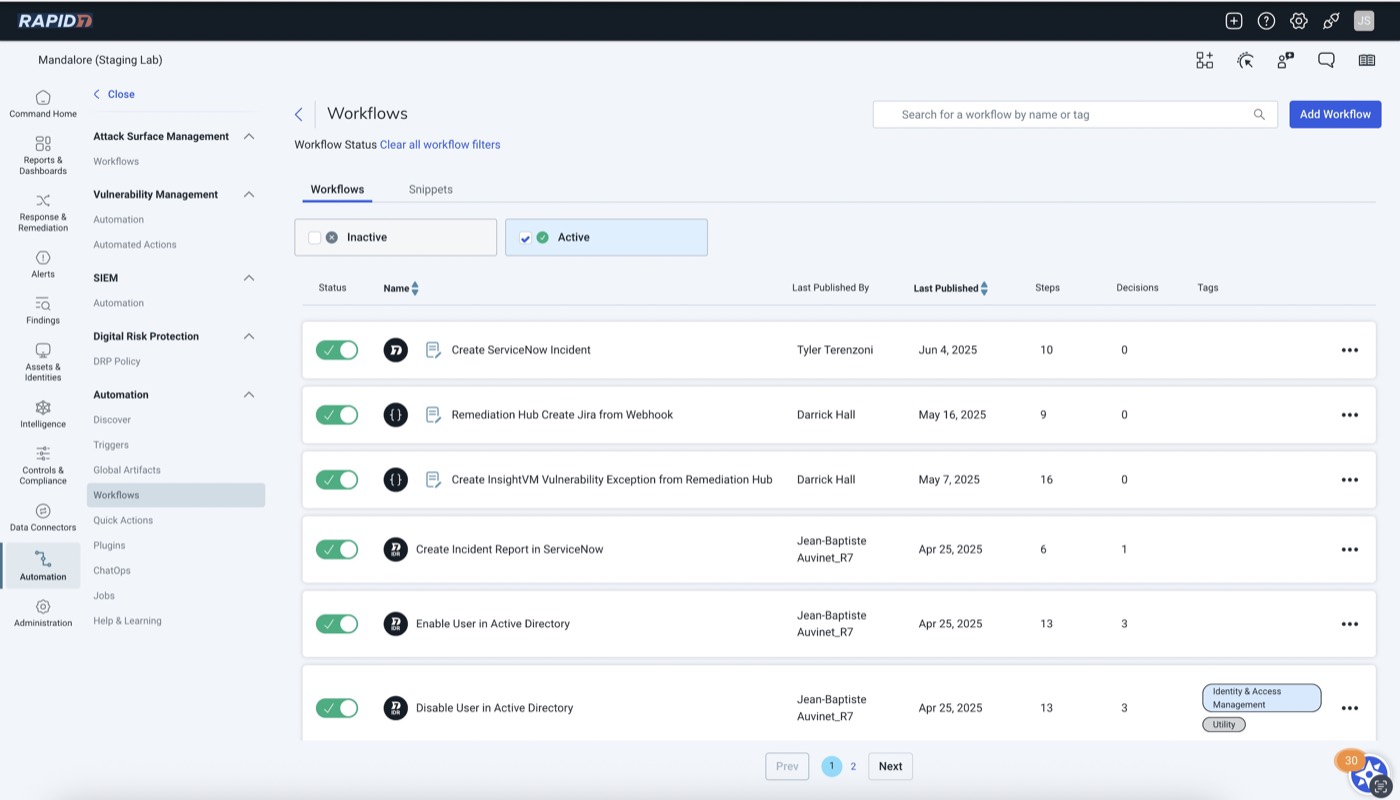Collapse the SIEM menu group
Image resolution: width=1400 pixels, height=800 pixels.
pyautogui.click(x=249, y=278)
